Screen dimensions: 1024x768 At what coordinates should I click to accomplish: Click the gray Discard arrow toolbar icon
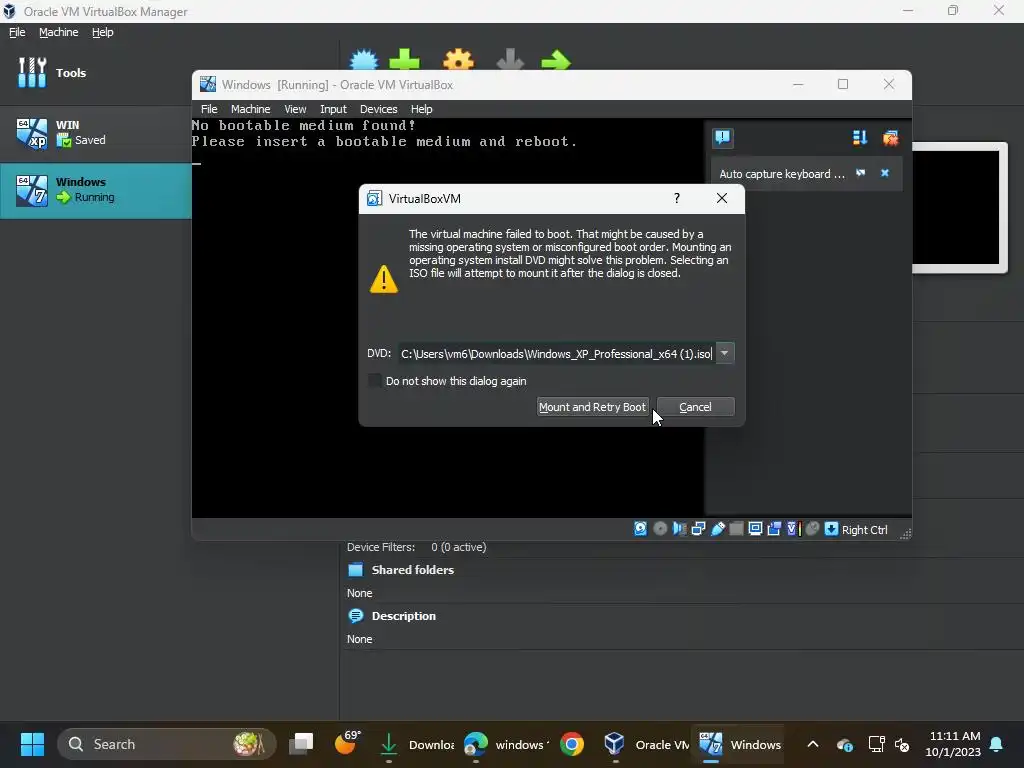pyautogui.click(x=510, y=60)
